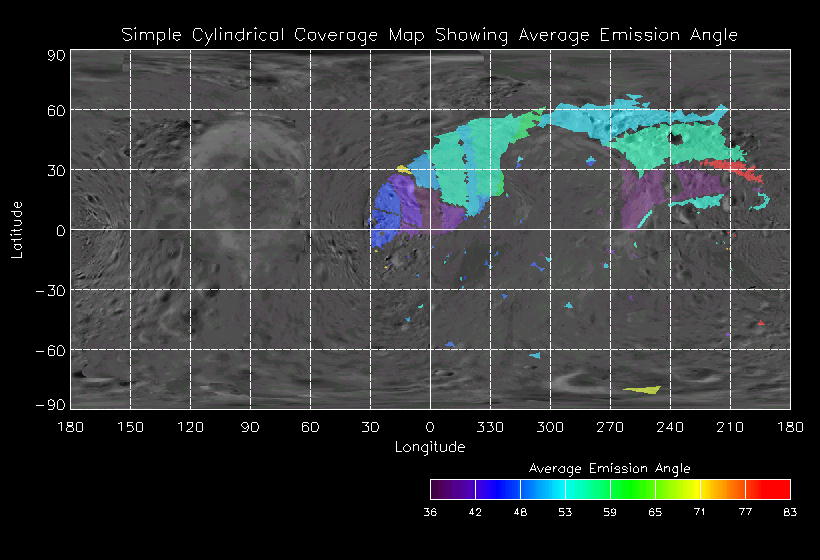Click the Average Emission Angle legend title
Viewport: 820px width, 560px height.
click(x=609, y=468)
